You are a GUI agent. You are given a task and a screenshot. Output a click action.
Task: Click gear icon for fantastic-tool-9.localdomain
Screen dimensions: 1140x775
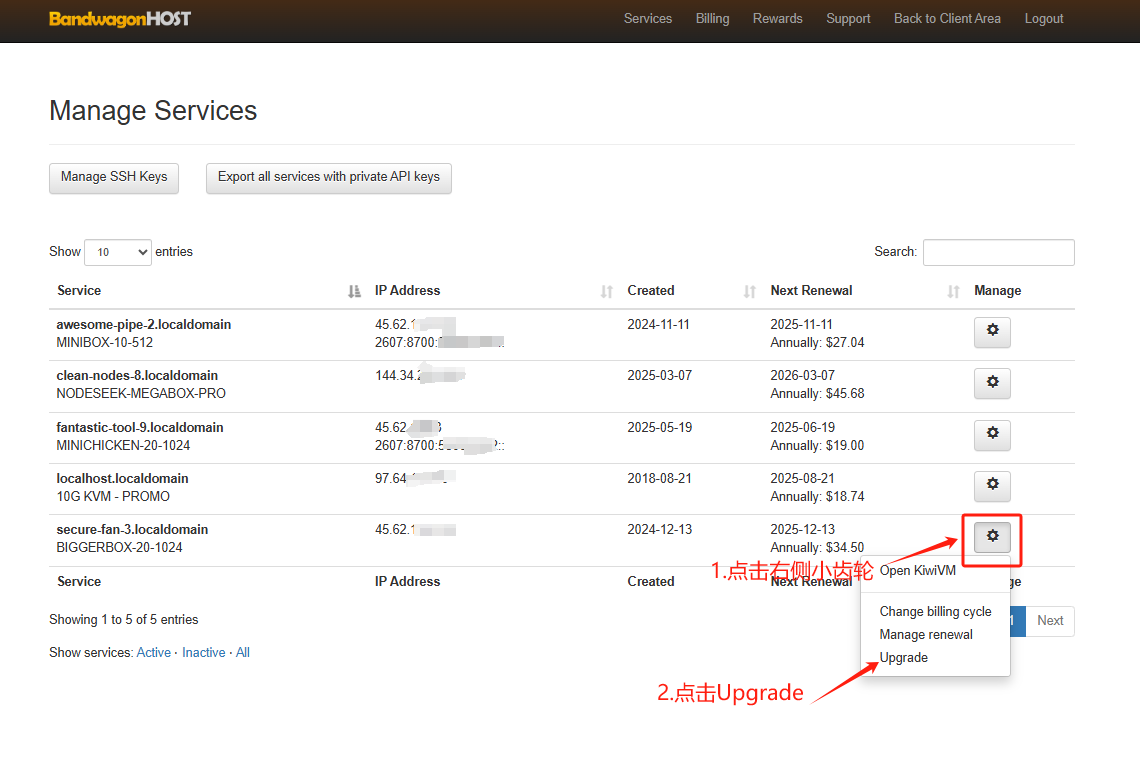coord(992,435)
